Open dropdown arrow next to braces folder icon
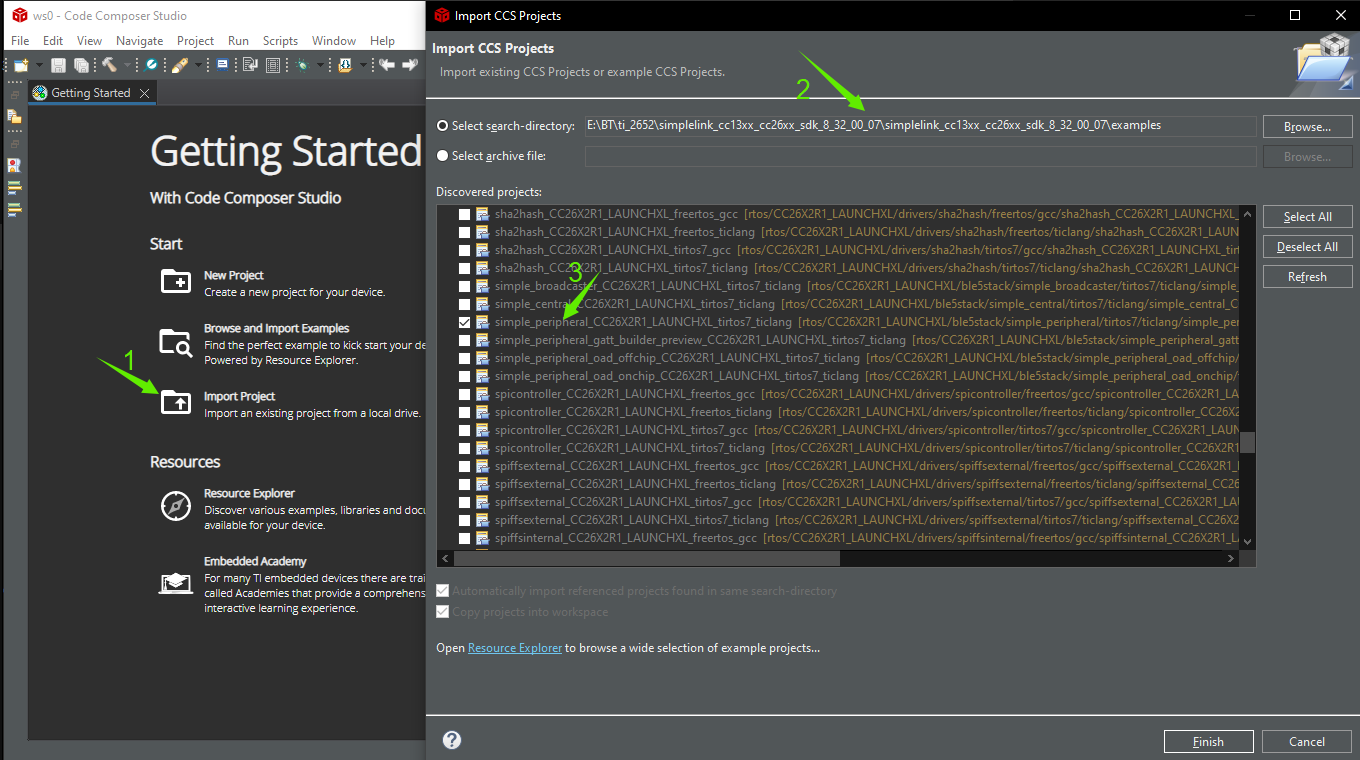 coord(363,65)
